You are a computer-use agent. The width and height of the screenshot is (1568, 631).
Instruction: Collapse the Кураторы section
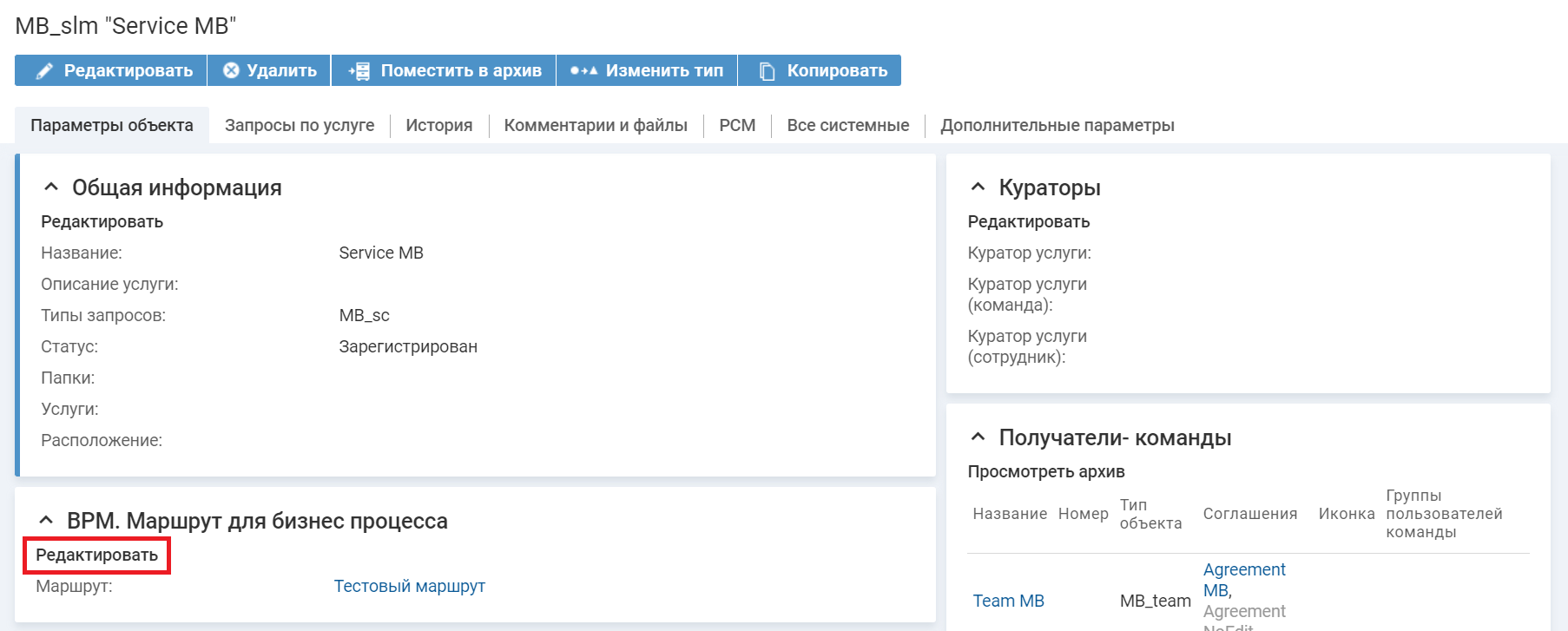pos(978,187)
